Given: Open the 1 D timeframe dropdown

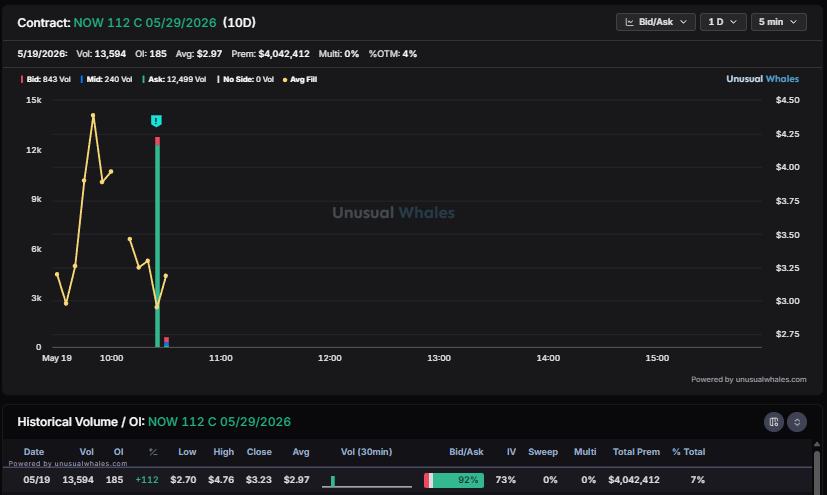Looking at the screenshot, I should [x=723, y=22].
